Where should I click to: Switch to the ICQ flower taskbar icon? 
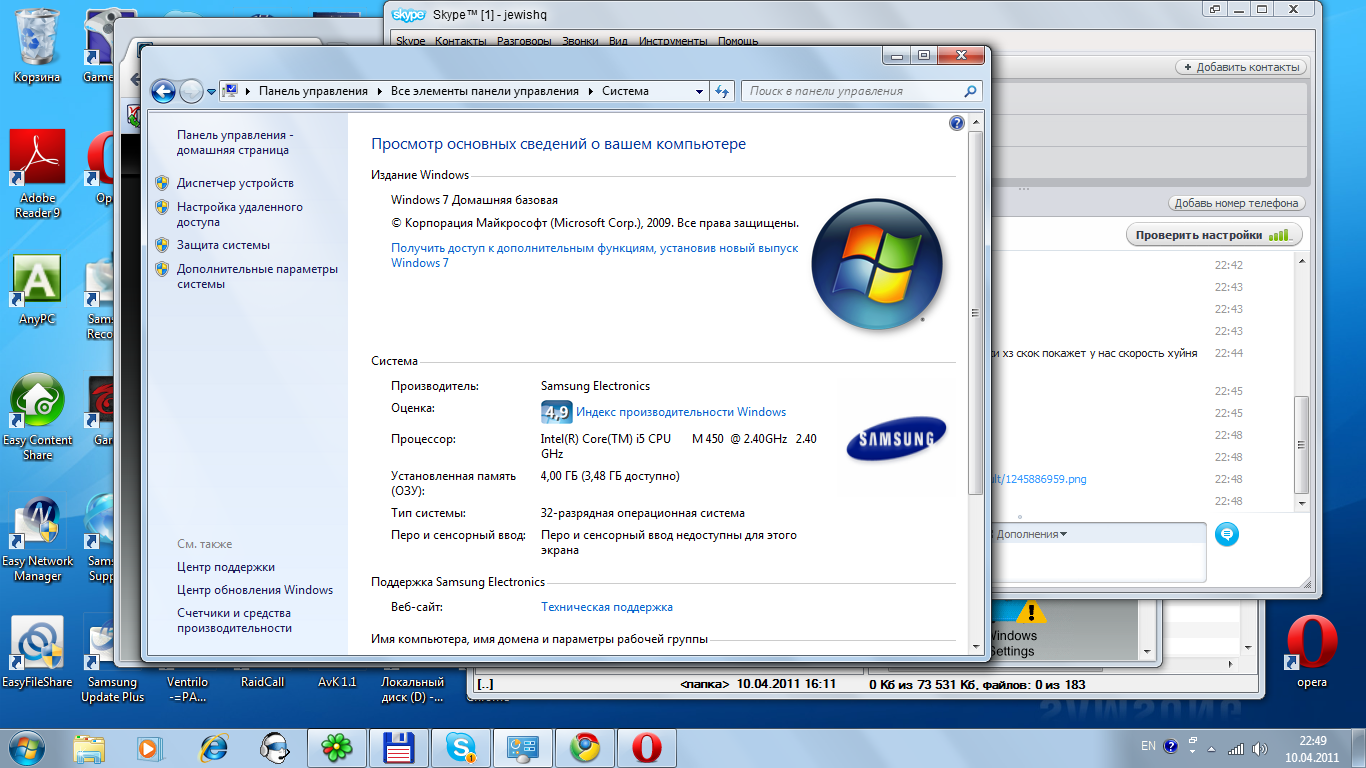click(337, 747)
